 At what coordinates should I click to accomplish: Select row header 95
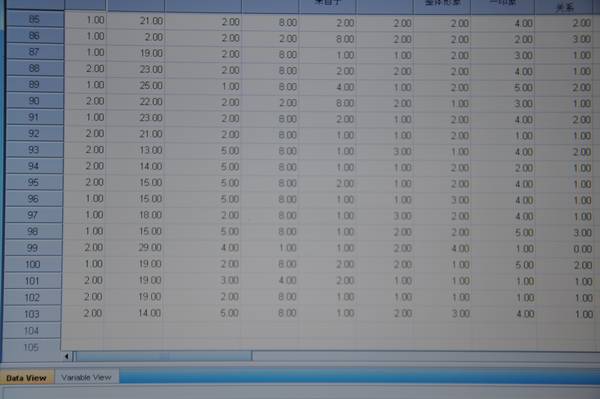pyautogui.click(x=34, y=182)
